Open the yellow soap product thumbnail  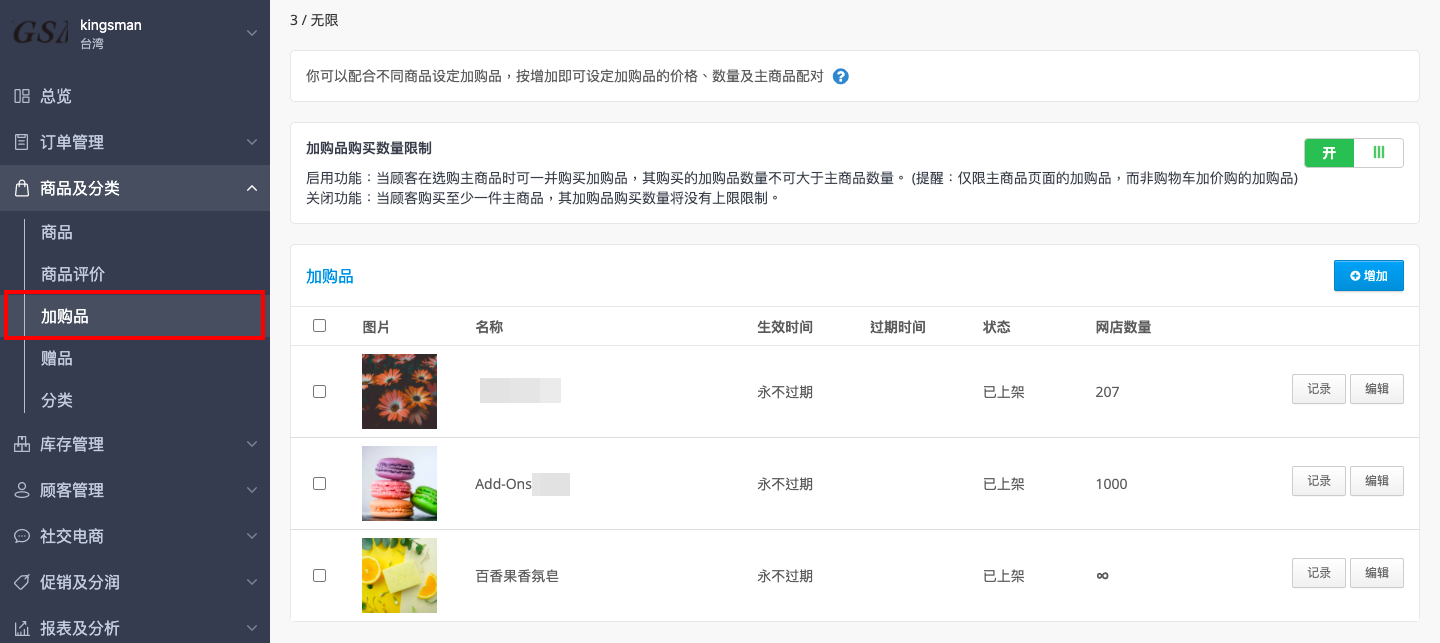pos(399,575)
